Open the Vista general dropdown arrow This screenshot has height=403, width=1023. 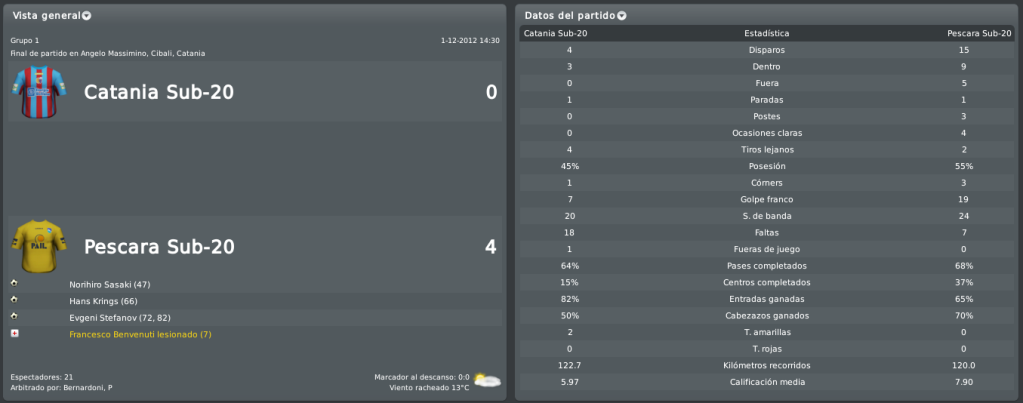[x=87, y=16]
